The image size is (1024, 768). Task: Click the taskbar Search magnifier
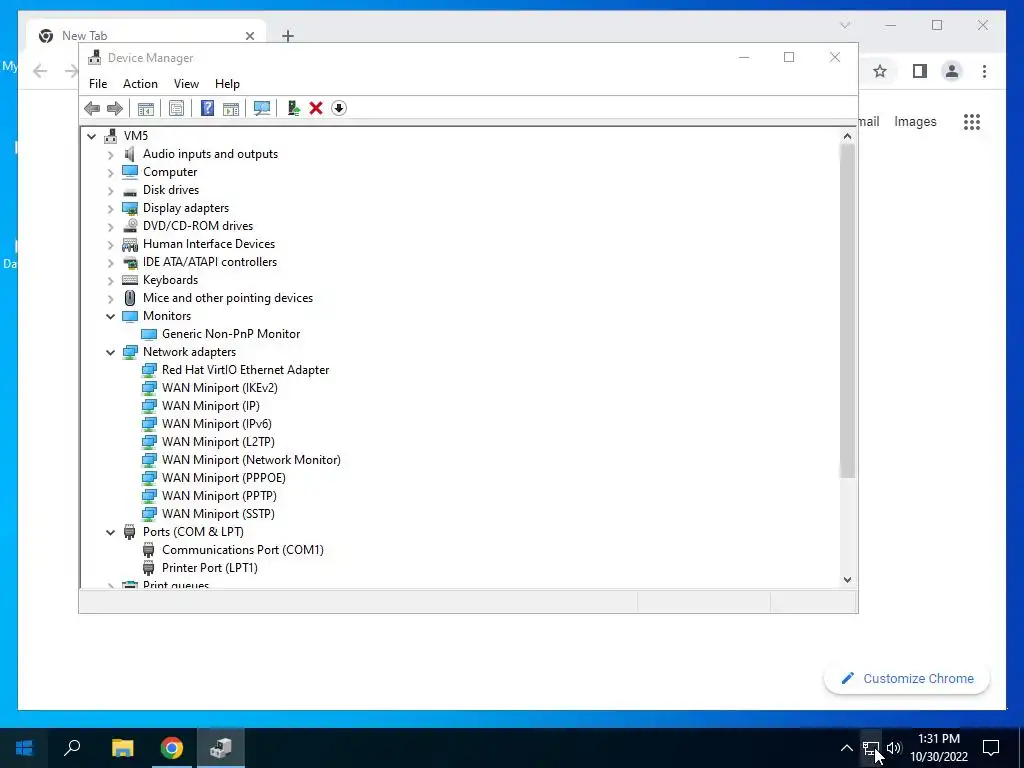72,748
